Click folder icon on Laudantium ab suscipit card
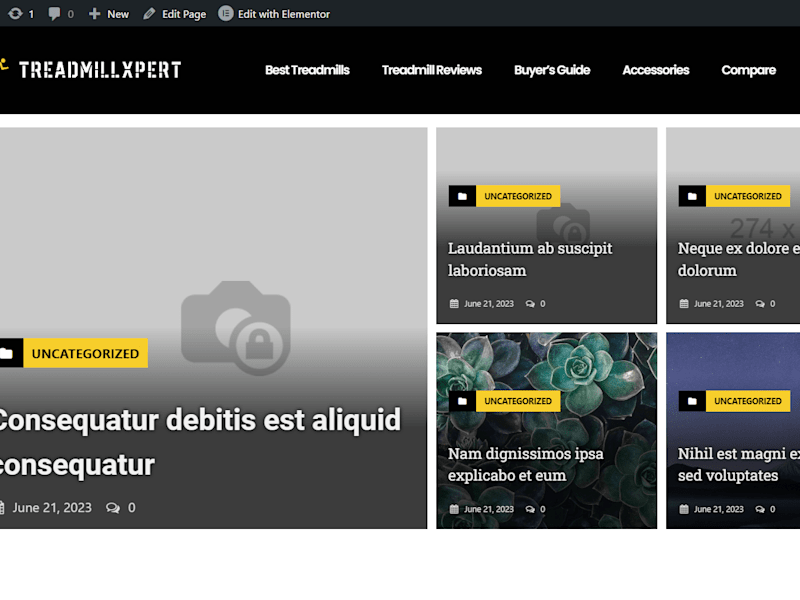 tap(462, 196)
